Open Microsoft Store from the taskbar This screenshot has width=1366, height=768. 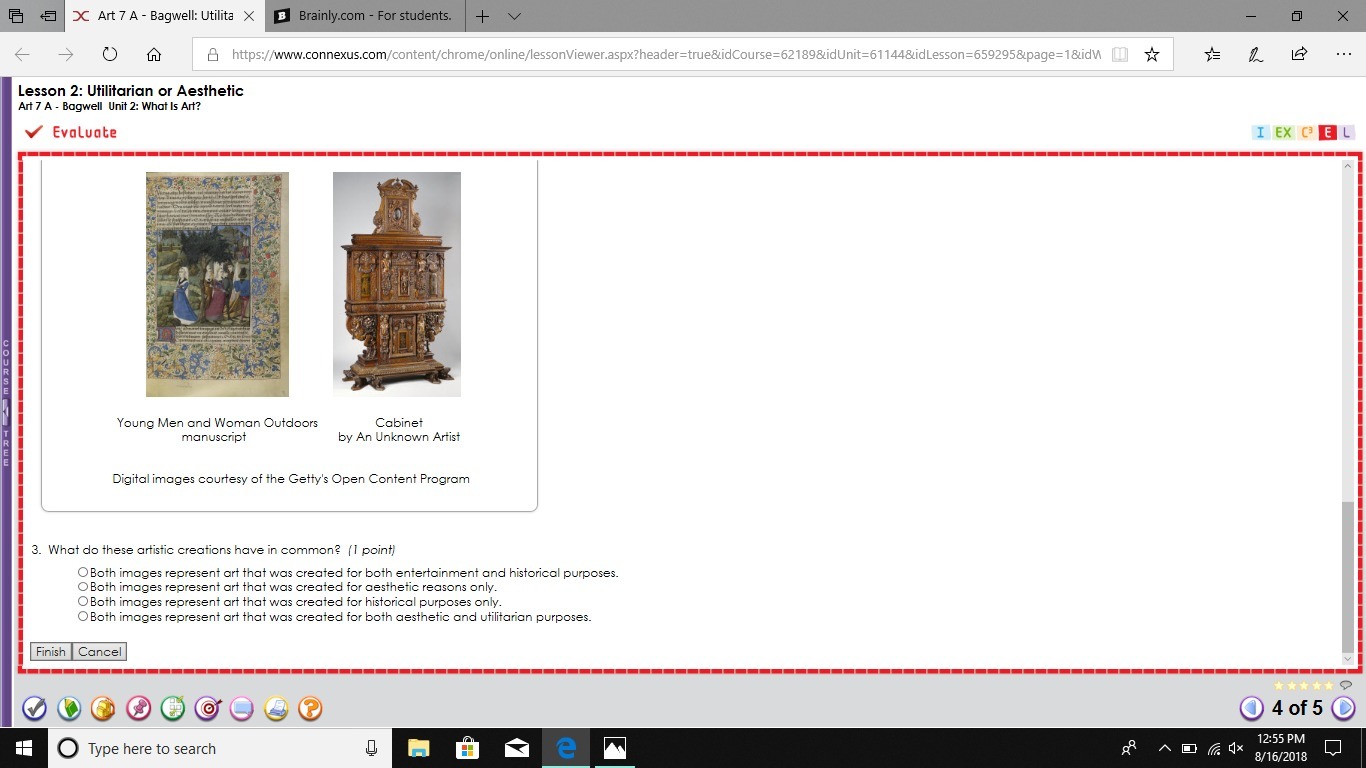coord(467,748)
